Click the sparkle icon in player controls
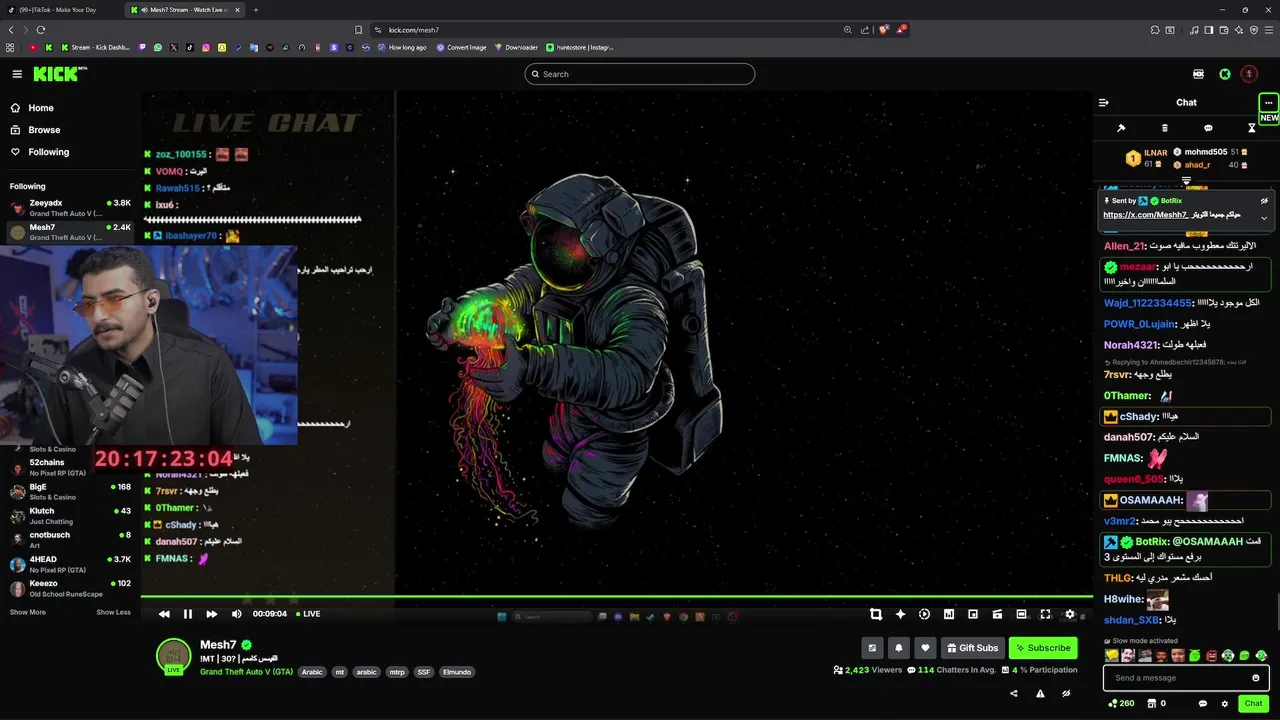The image size is (1280, 720). click(x=900, y=614)
